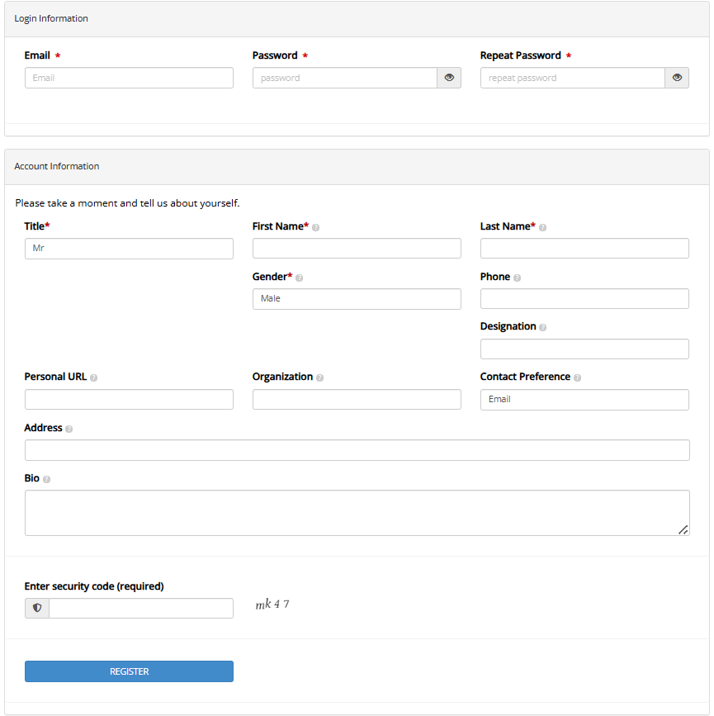This screenshot has width=714, height=716.
Task: Click the help icon beside Last Name
Action: pos(543,228)
